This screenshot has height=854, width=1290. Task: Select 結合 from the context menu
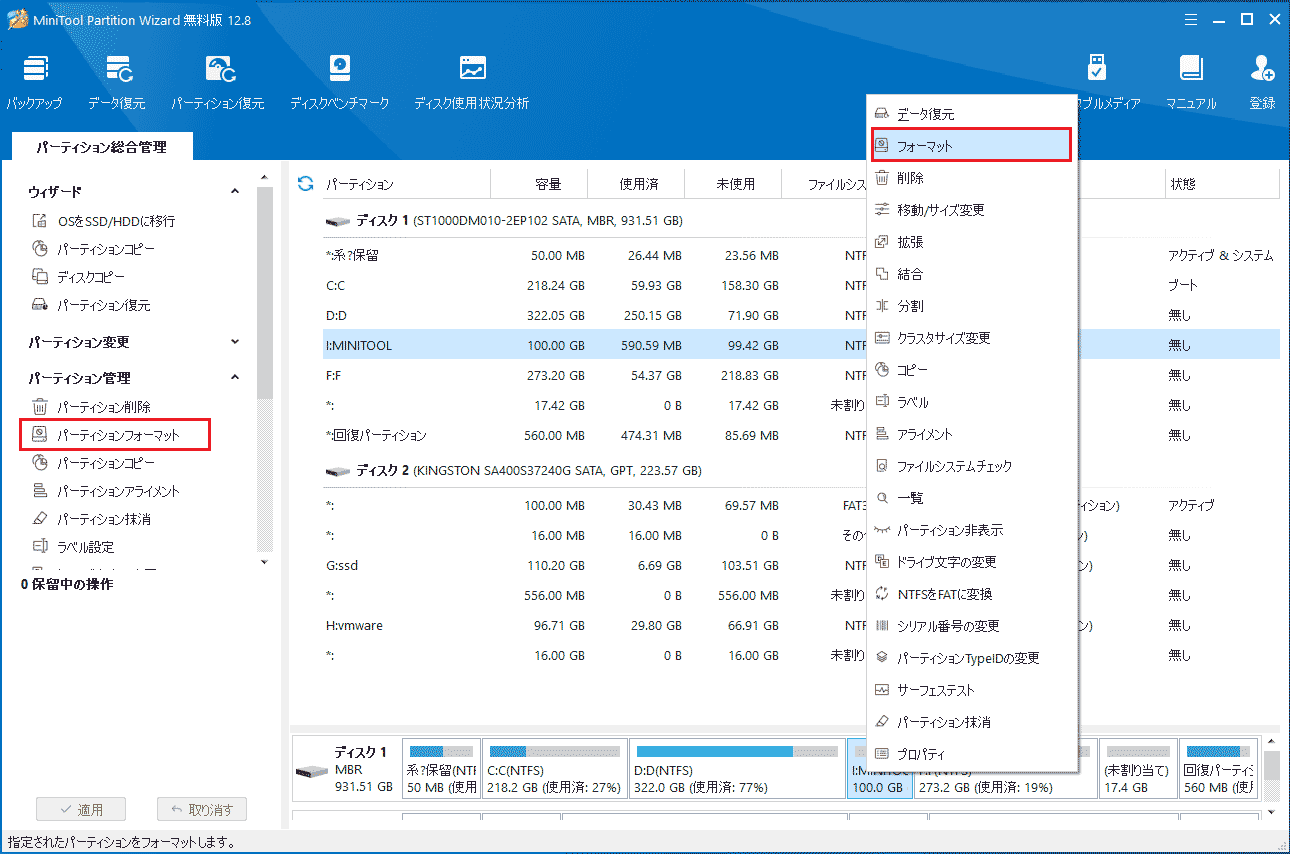[x=972, y=274]
